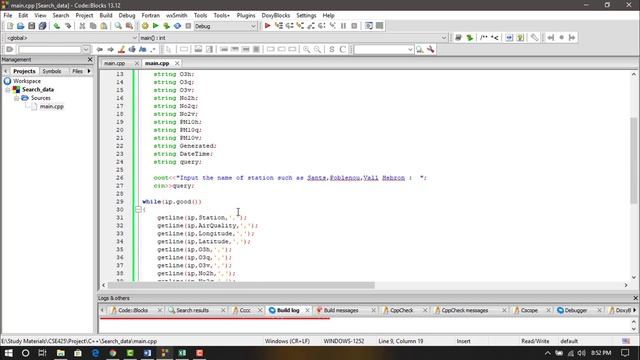Click the Stop debugger icon
This screenshot has width=640, height=360.
pos(354,26)
